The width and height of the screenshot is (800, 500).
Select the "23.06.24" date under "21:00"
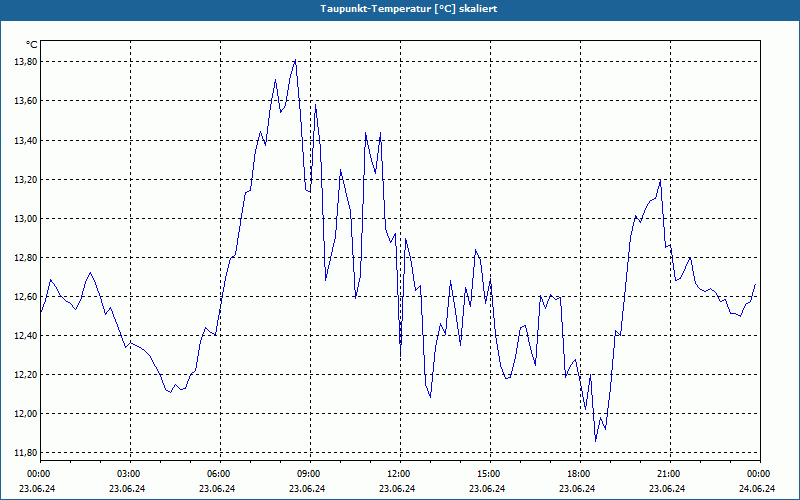pos(667,488)
